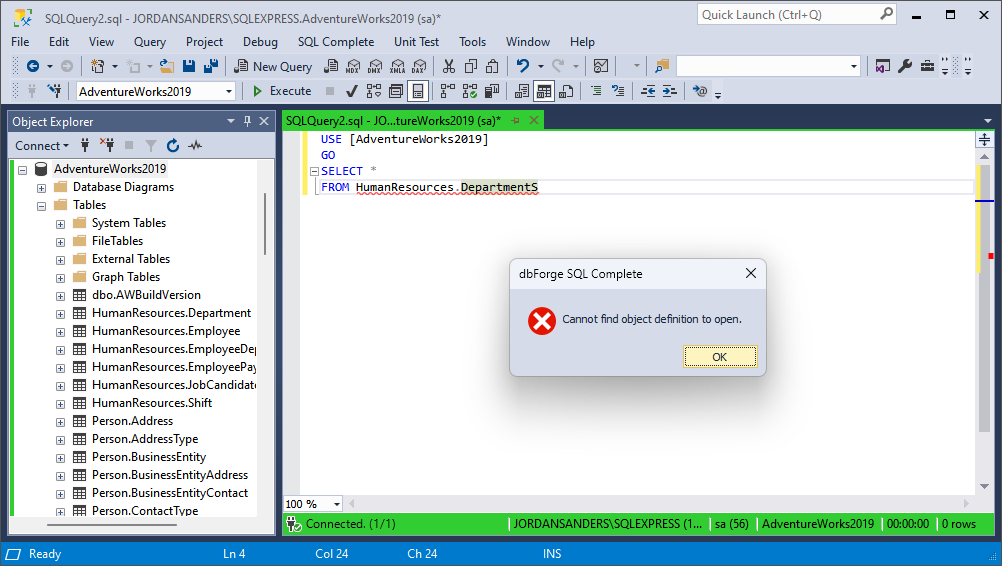
Task: Click the Save All icon
Action: [210, 66]
